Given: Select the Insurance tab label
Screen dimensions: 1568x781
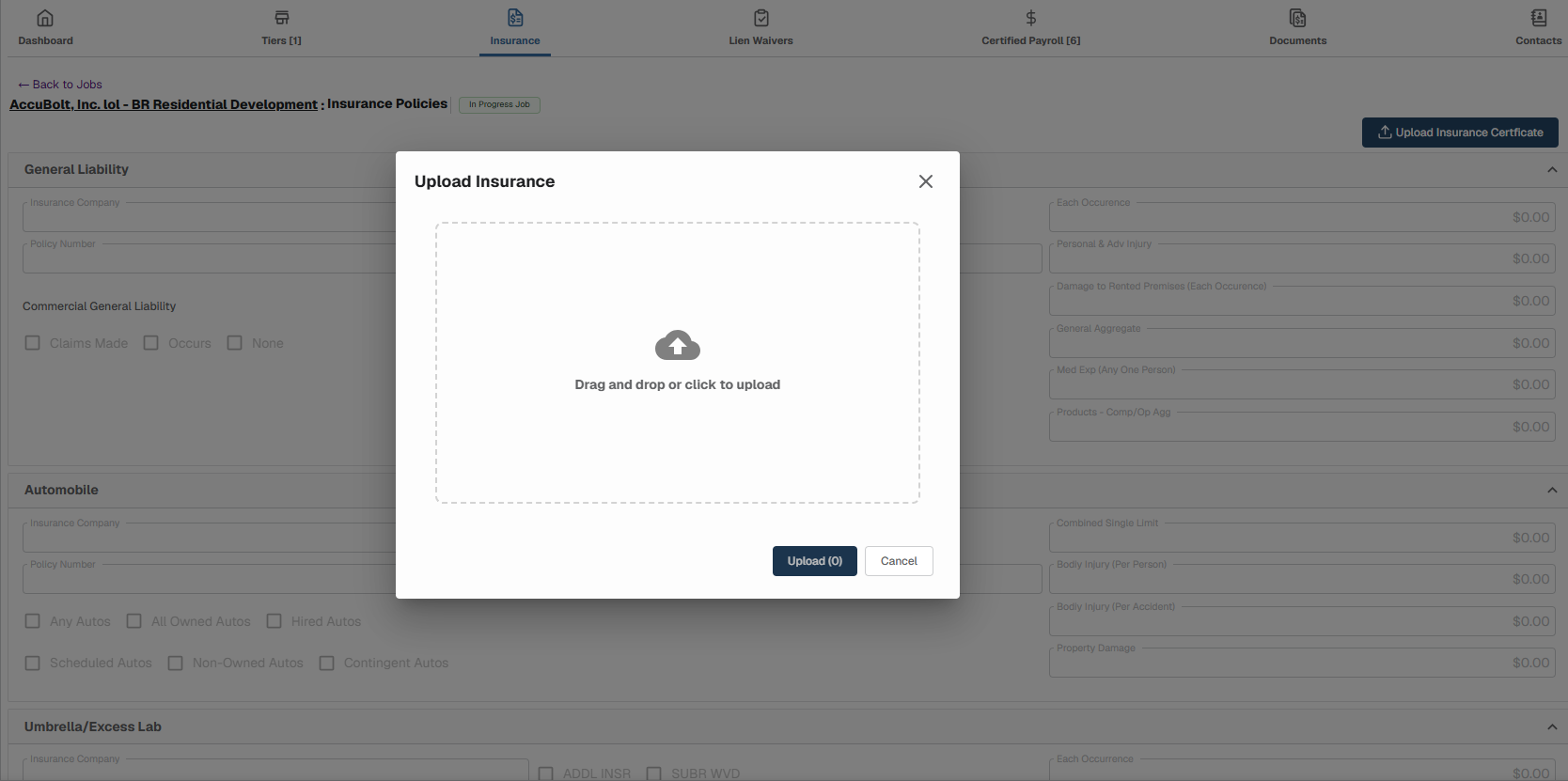Looking at the screenshot, I should coord(515,40).
